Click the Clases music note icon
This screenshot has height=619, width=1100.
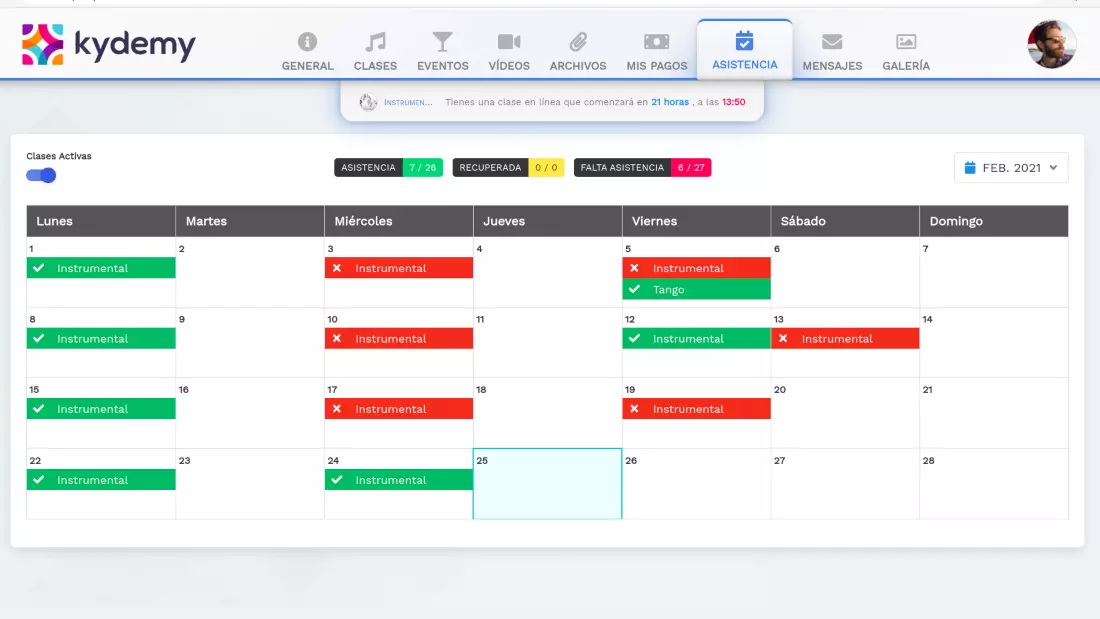(x=375, y=42)
